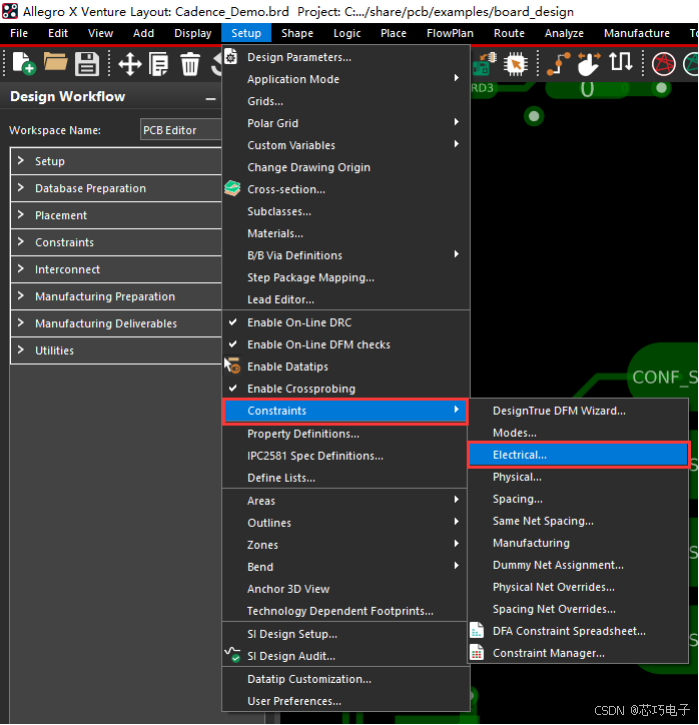Select Spacing... in Constraints submenu
699x725 pixels.
[x=578, y=499]
